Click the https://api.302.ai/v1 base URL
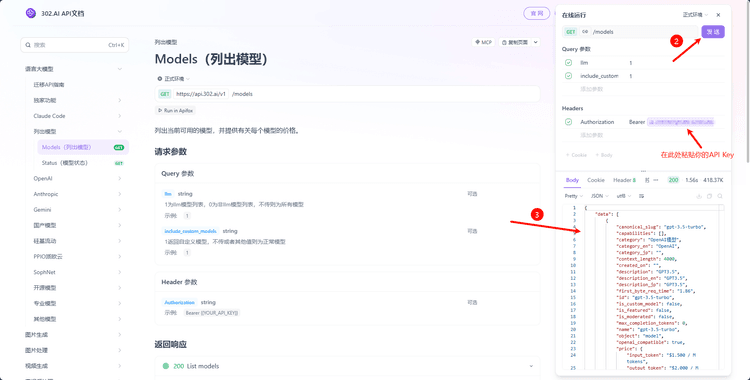Image resolution: width=750 pixels, height=380 pixels. tap(201, 94)
